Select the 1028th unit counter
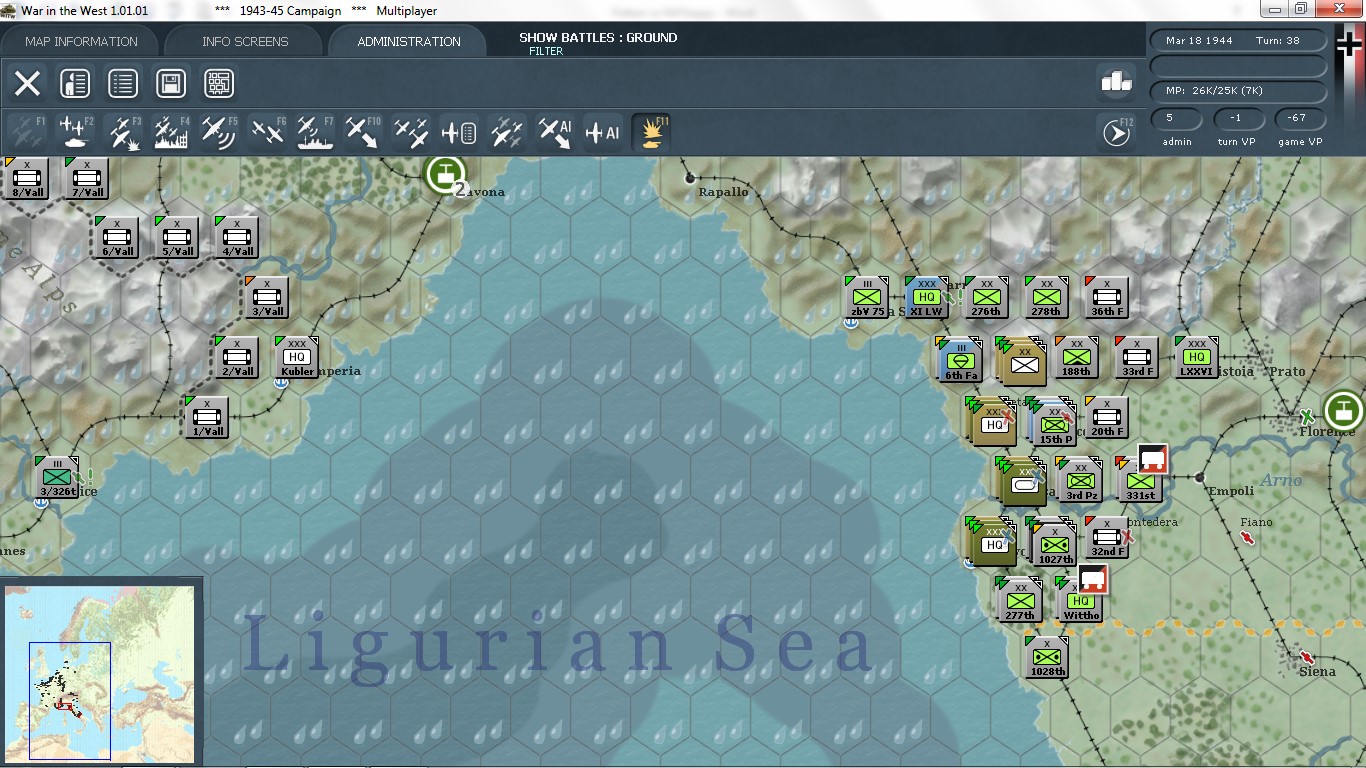This screenshot has width=1366, height=768. coord(1047,656)
